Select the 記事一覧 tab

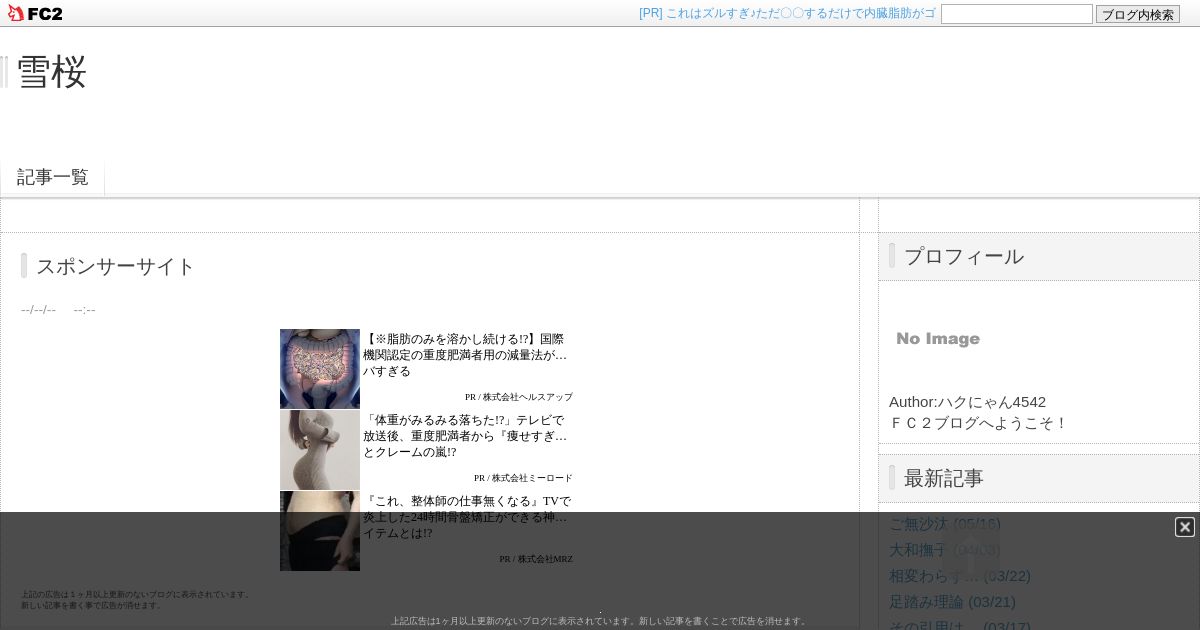click(x=53, y=177)
